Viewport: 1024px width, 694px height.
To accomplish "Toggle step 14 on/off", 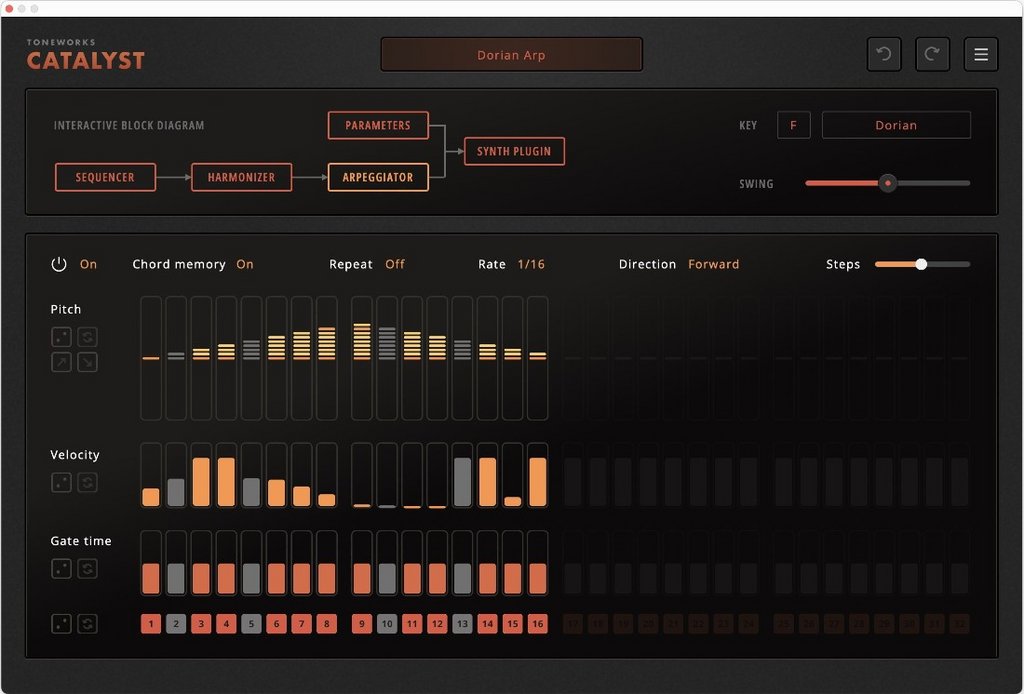I will tap(487, 623).
